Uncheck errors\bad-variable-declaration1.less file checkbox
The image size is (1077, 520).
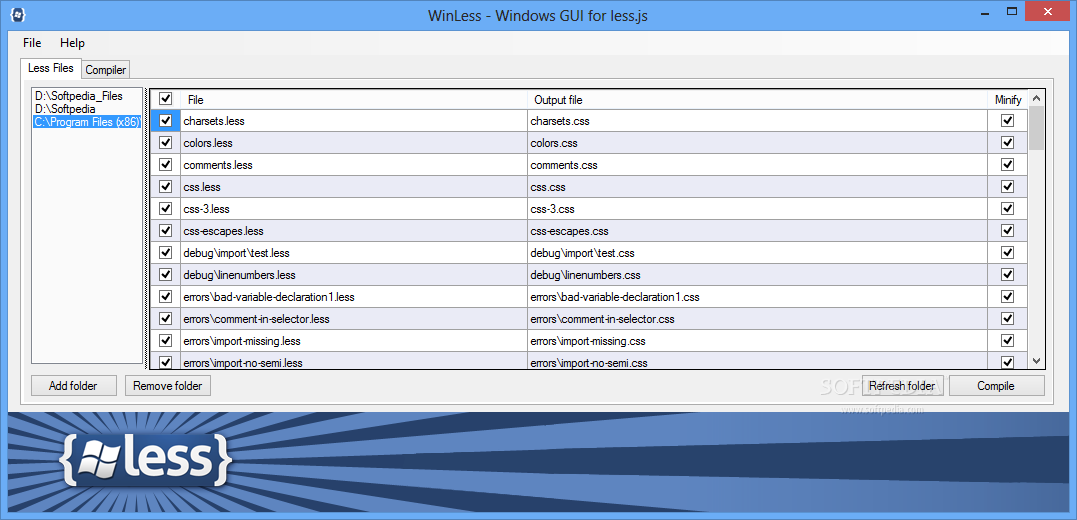pos(166,297)
